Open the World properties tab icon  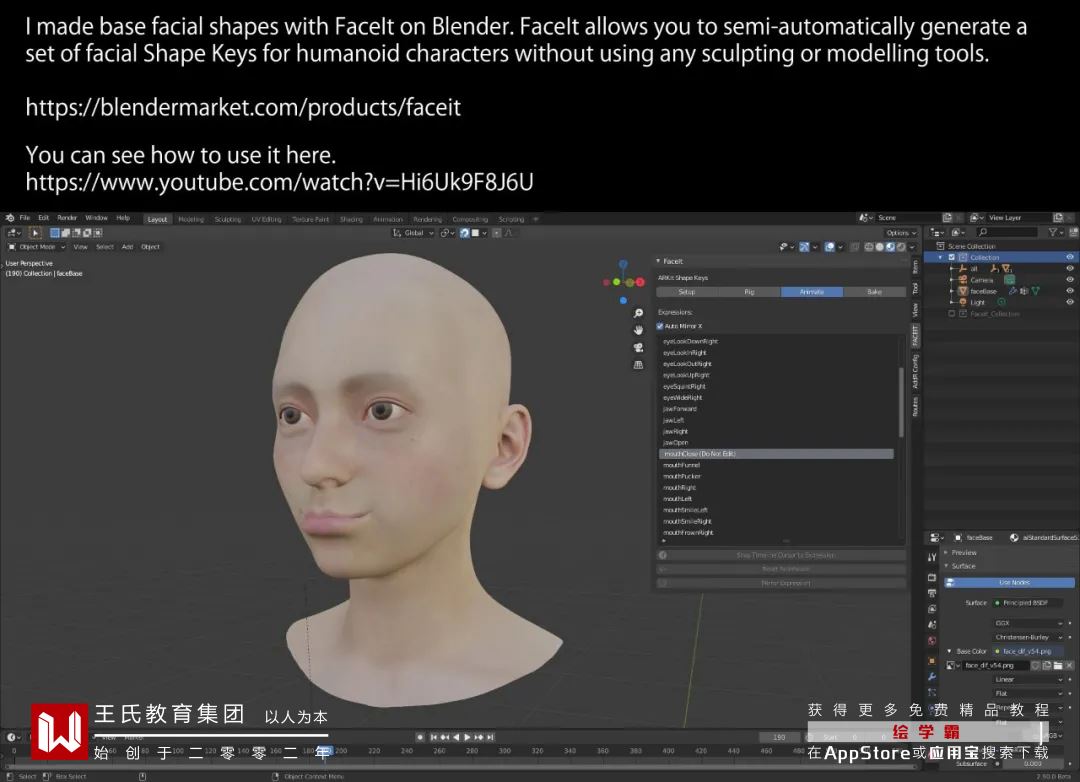(932, 641)
